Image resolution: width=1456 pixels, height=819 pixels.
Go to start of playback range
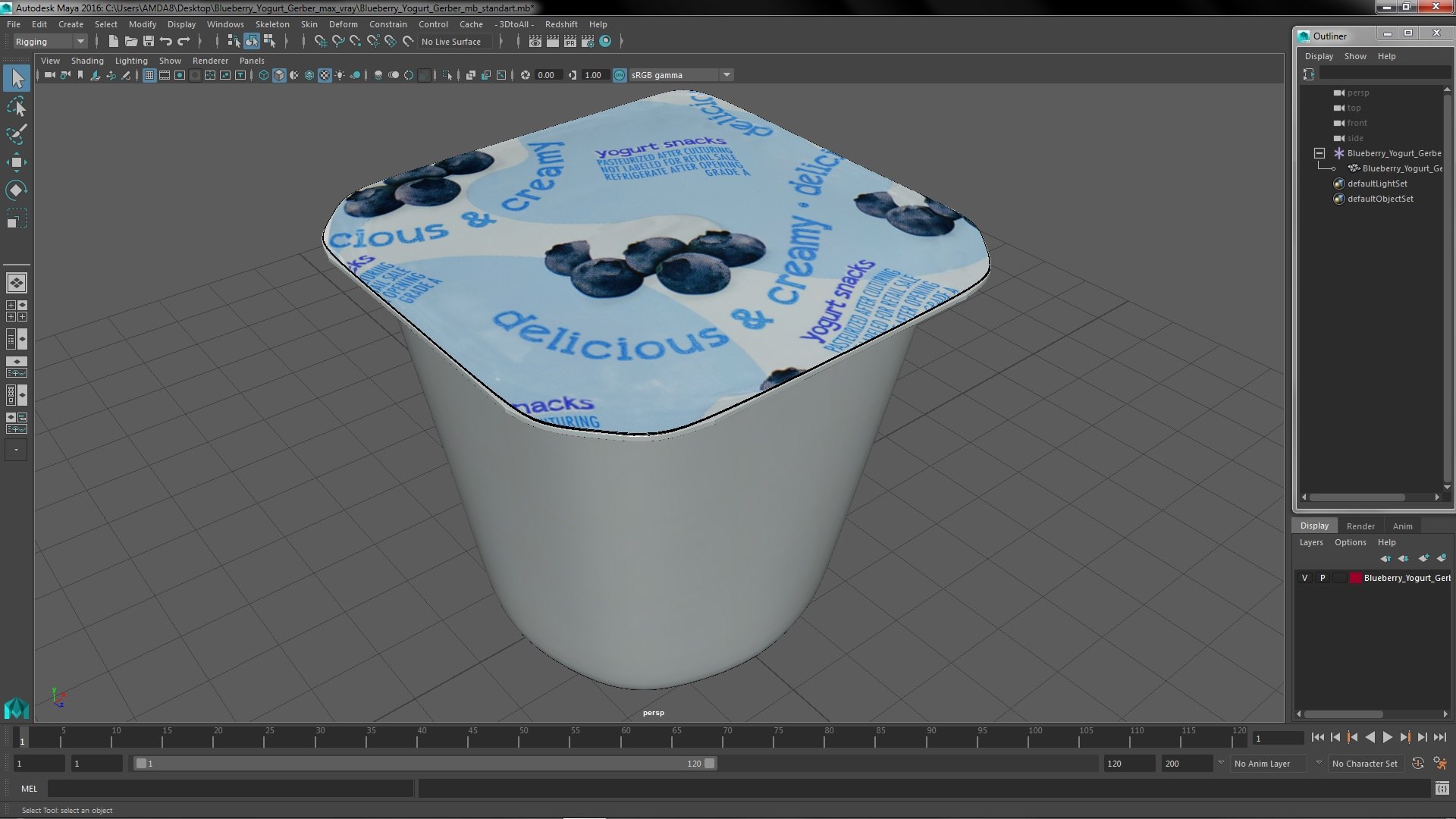coord(1317,737)
